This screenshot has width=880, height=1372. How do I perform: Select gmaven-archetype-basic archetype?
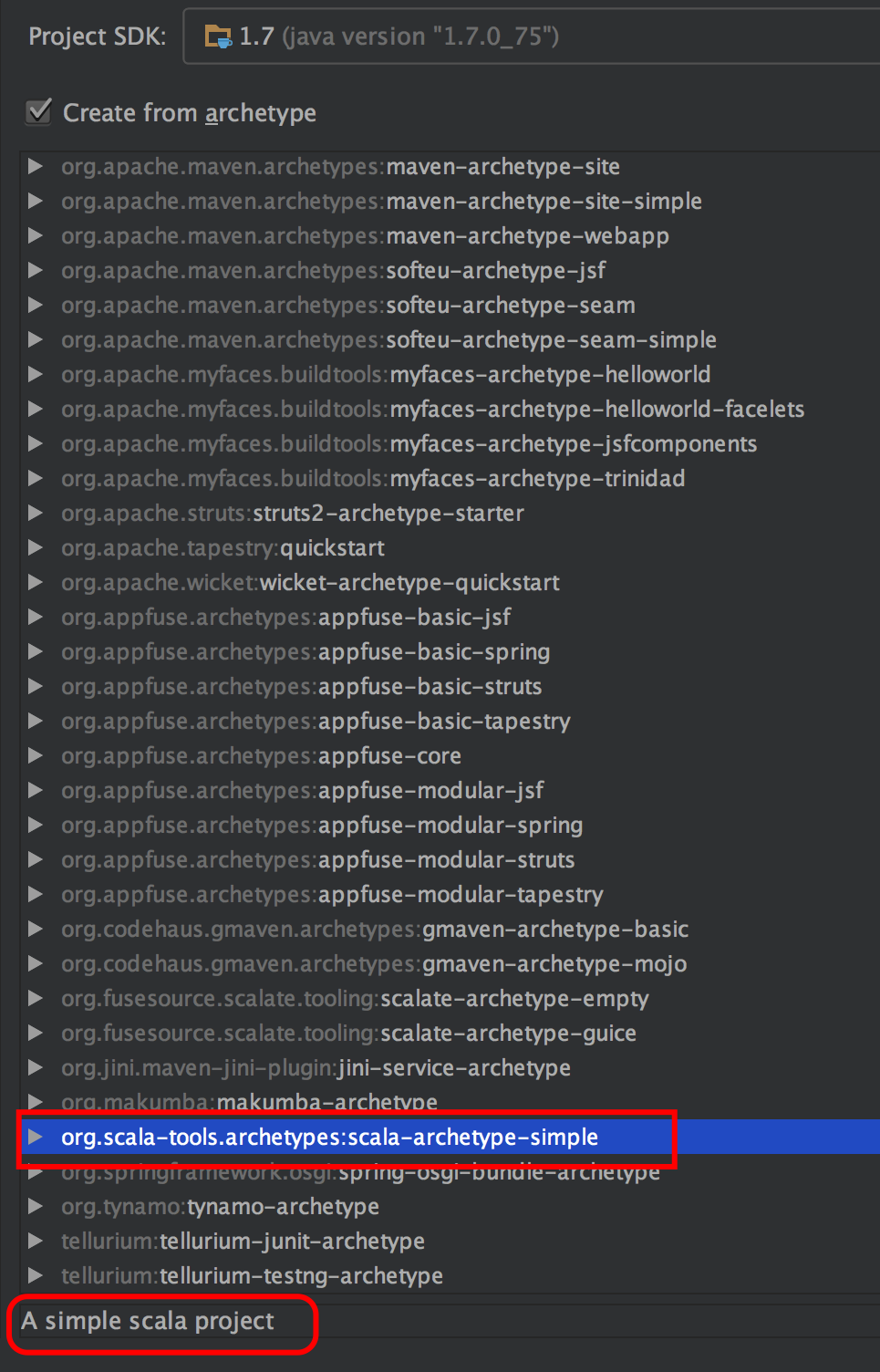[x=375, y=929]
